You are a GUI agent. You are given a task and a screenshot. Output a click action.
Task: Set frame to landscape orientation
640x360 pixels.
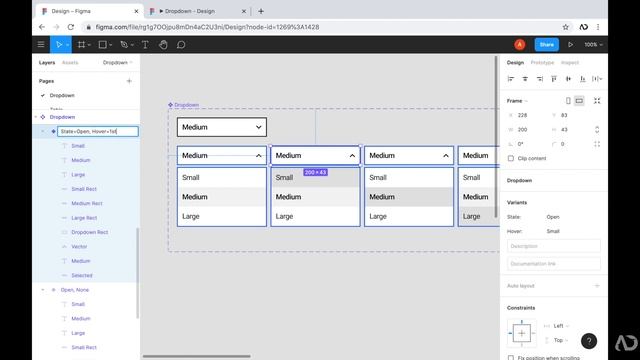click(x=579, y=101)
